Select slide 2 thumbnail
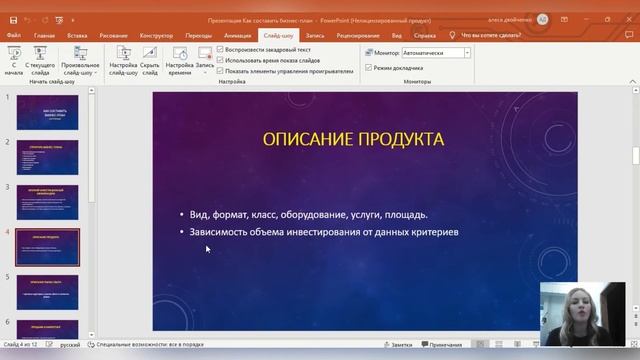 (47, 158)
